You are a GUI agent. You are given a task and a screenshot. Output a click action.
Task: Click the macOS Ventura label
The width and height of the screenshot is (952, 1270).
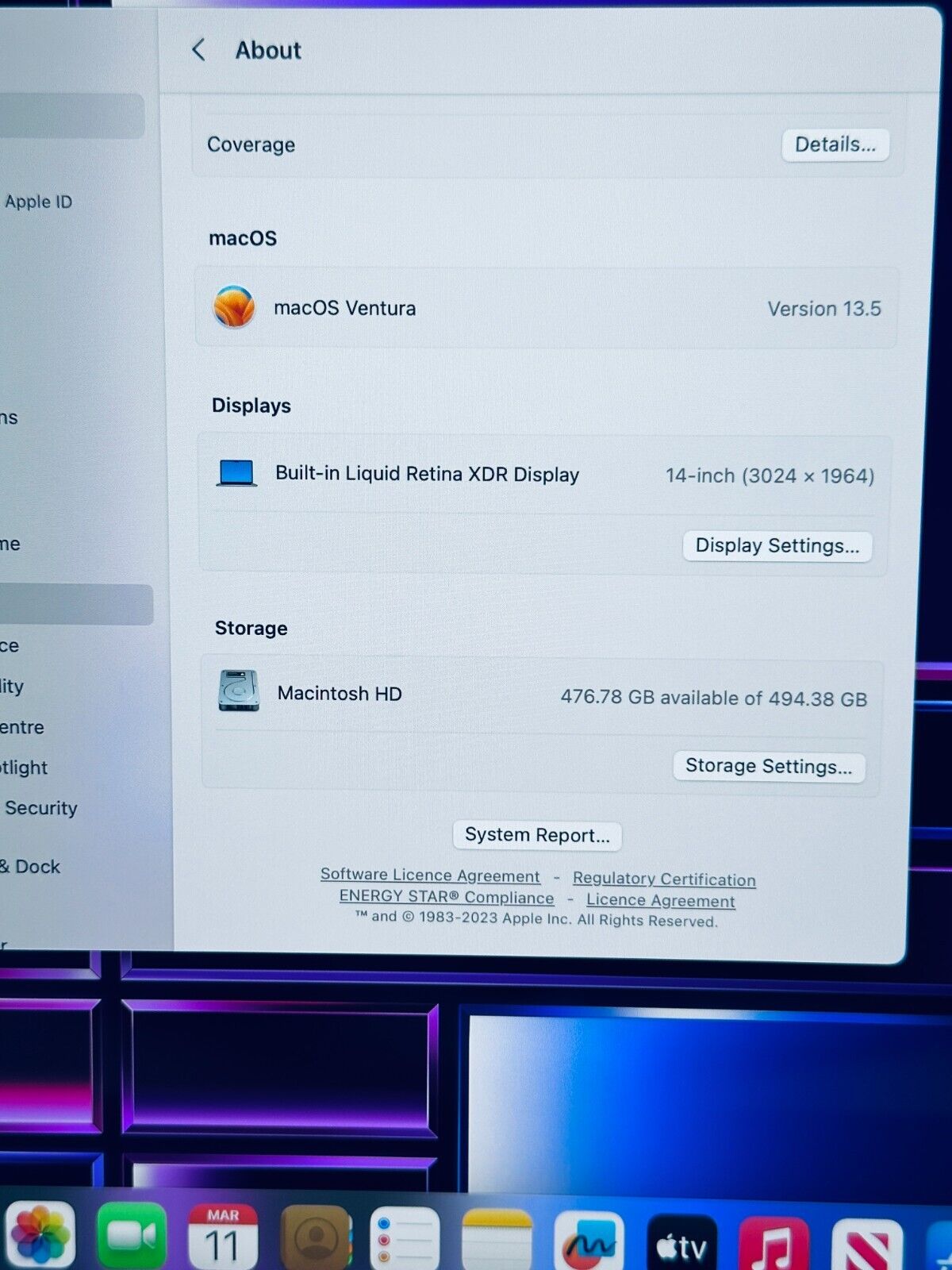pyautogui.click(x=344, y=308)
